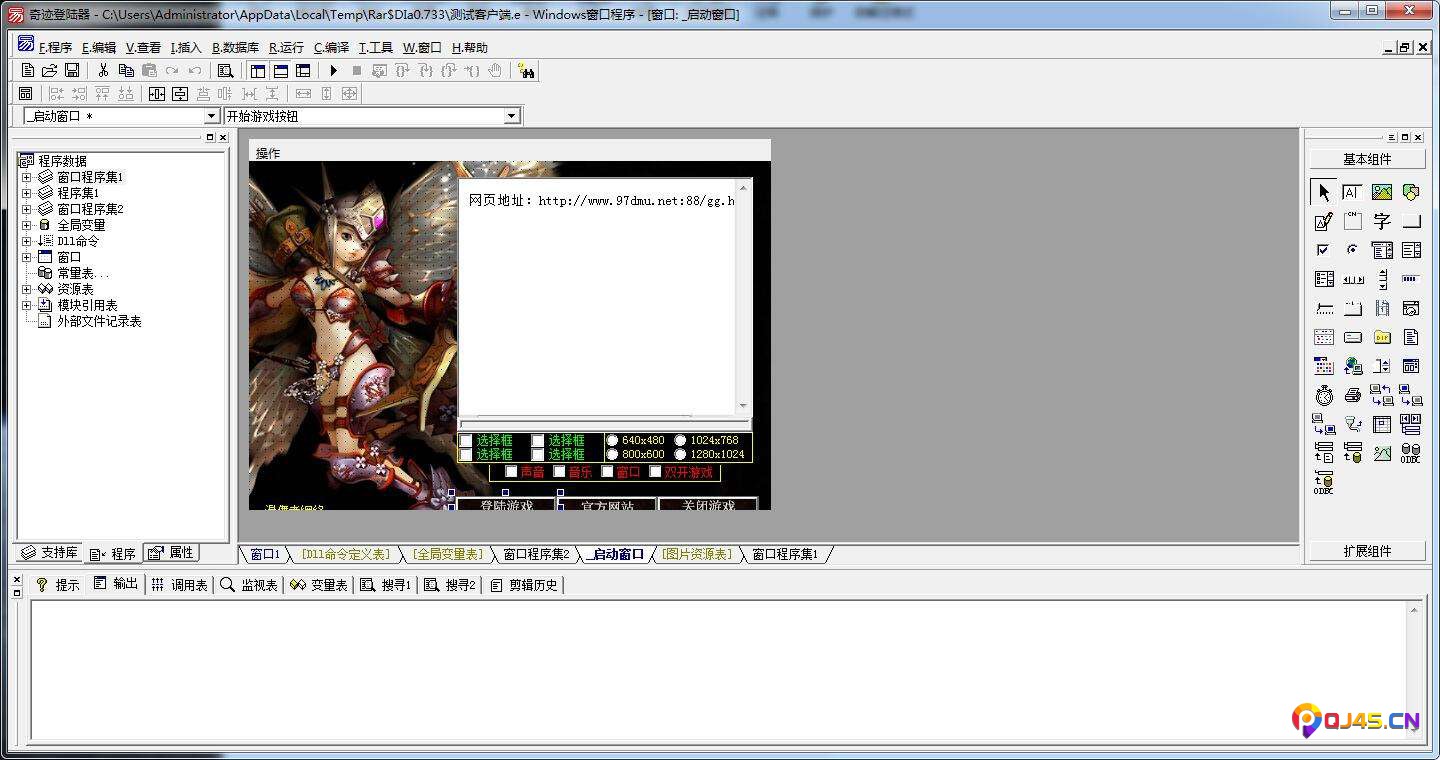Toggle the red 窗口 checkbox in the form
The height and width of the screenshot is (760, 1440).
(x=607, y=472)
